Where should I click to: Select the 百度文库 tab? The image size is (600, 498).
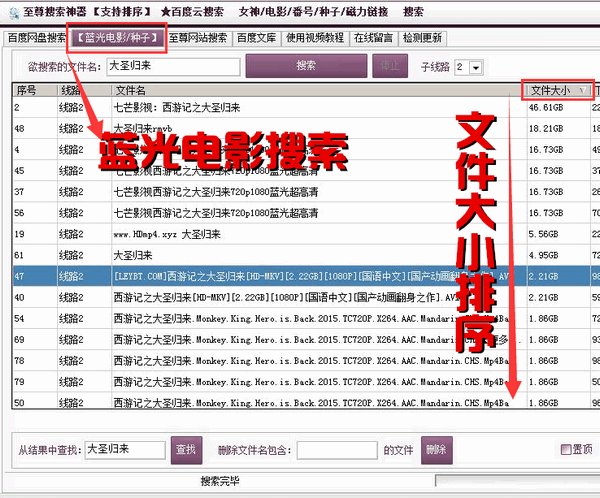pos(256,38)
